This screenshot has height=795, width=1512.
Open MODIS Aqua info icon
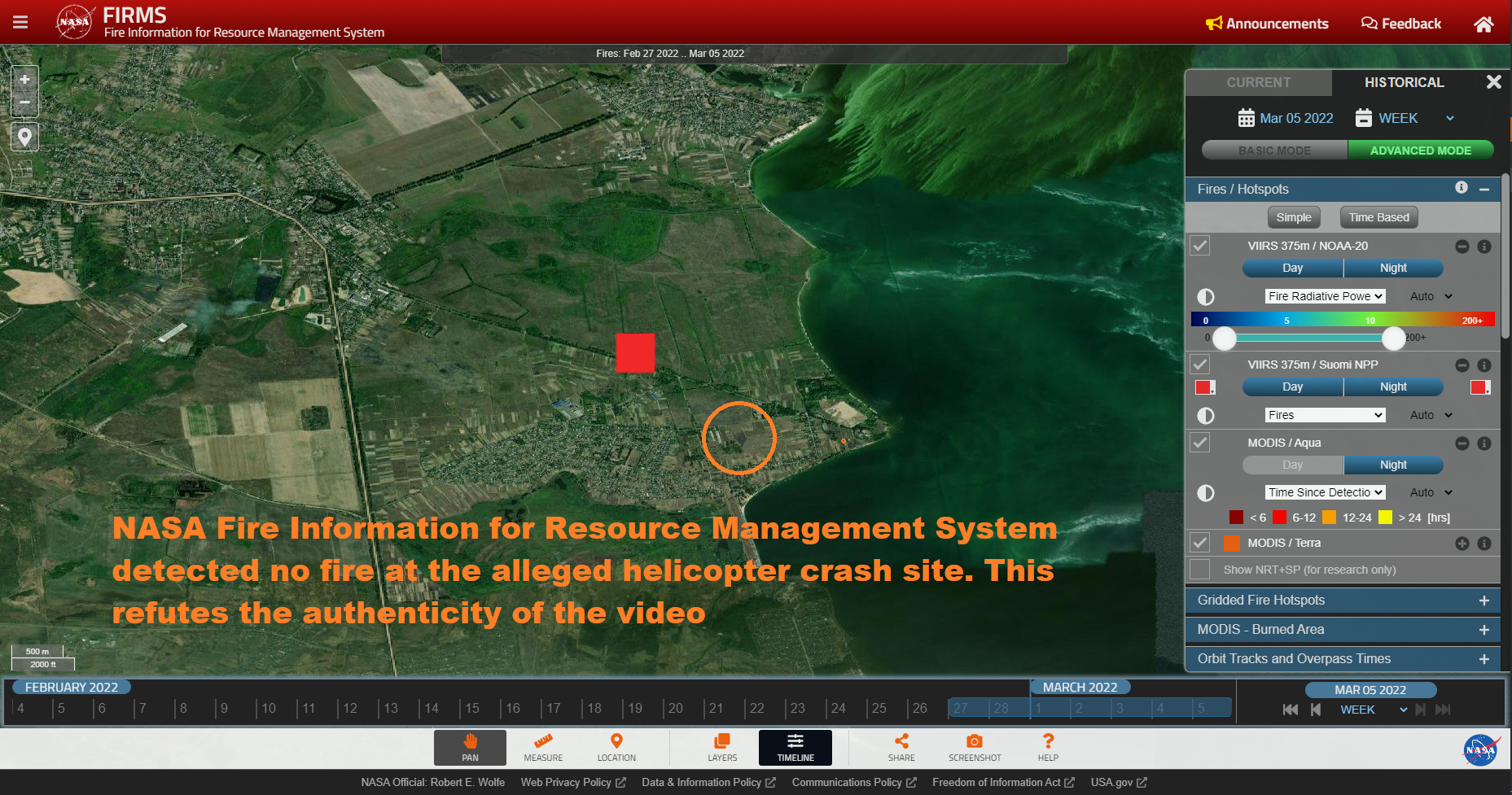click(x=1484, y=443)
